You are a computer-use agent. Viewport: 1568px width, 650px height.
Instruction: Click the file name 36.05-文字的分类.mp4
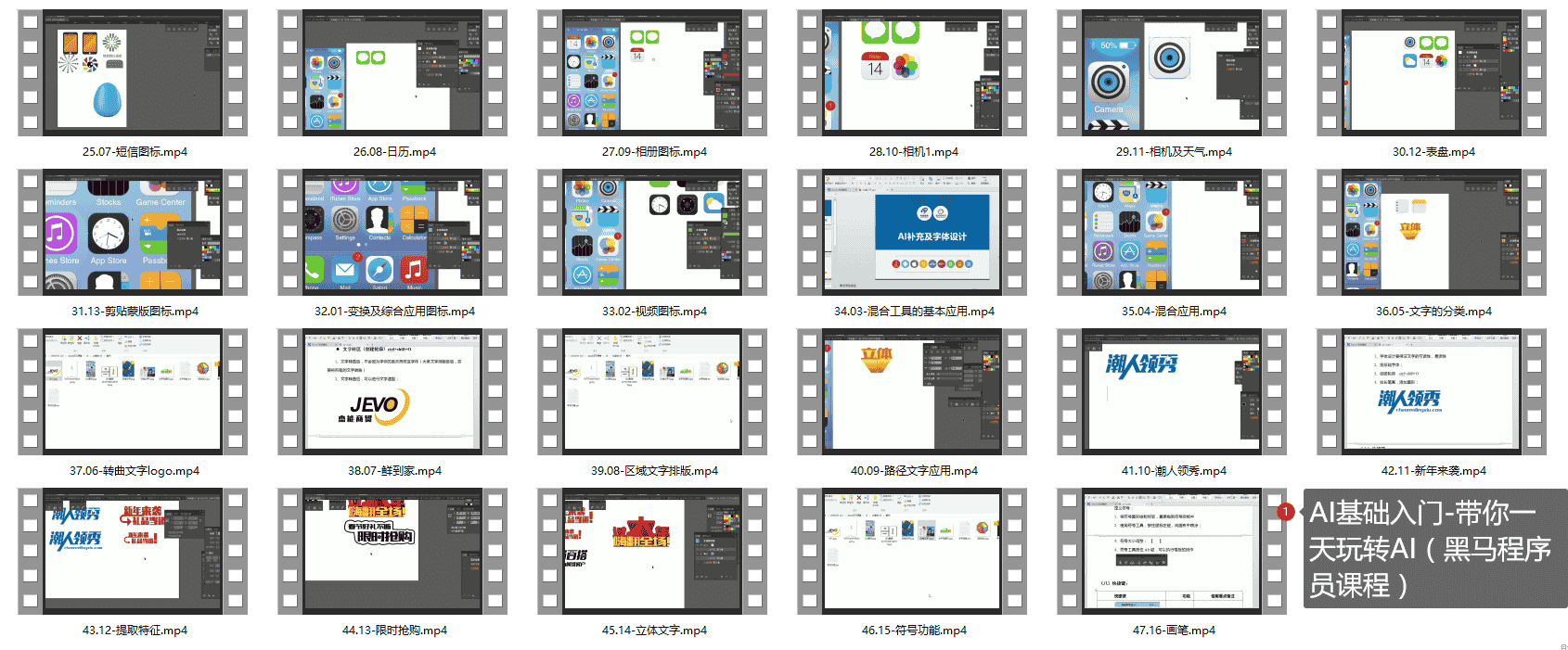[1433, 312]
